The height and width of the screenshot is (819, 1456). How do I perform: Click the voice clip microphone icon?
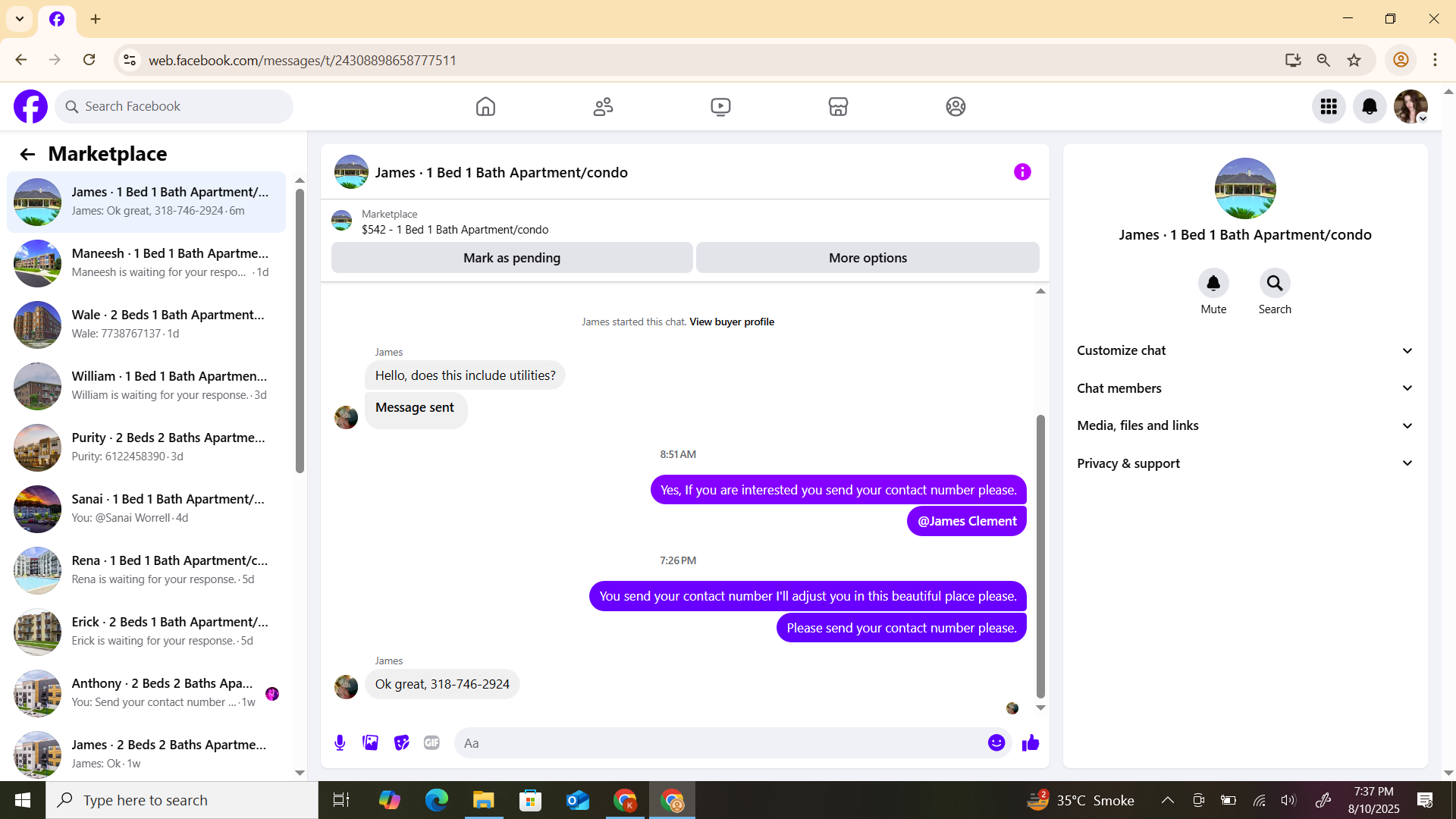pyautogui.click(x=340, y=743)
